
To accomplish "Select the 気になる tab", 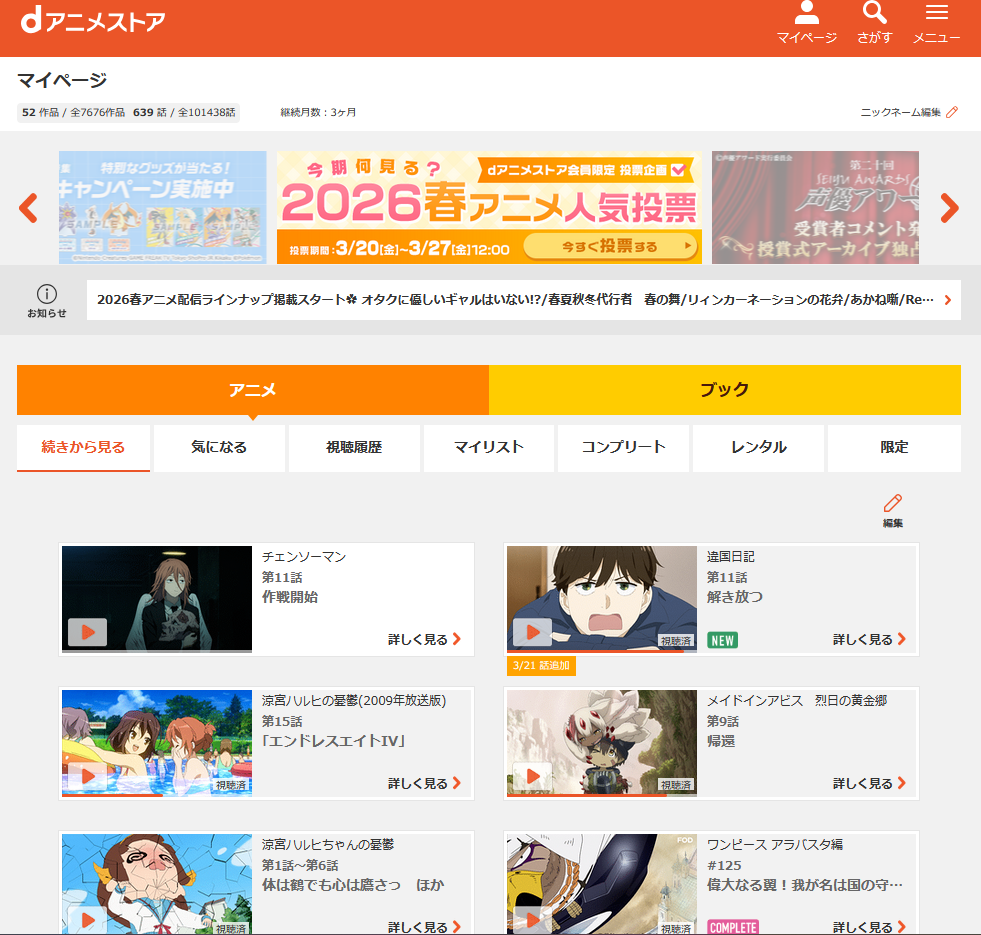I will pos(219,447).
